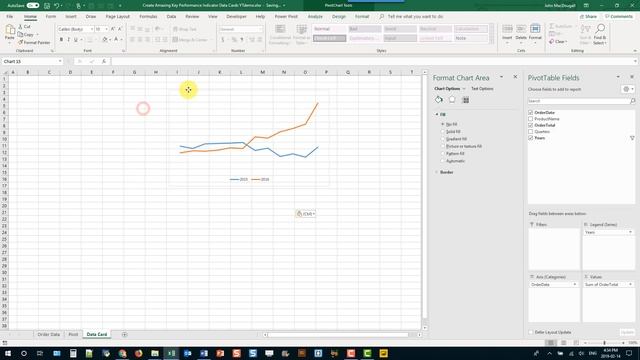The width and height of the screenshot is (640, 360).
Task: Select the Pattern fill radio option
Action: [443, 153]
